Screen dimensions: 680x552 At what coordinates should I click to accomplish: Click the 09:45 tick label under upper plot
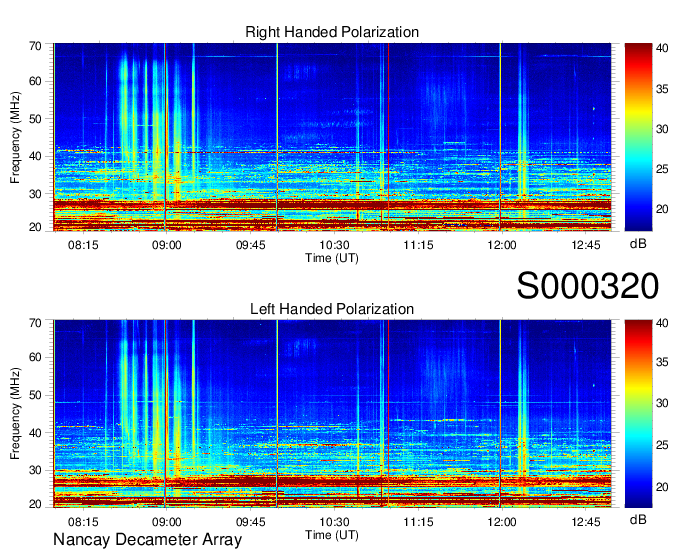251,245
